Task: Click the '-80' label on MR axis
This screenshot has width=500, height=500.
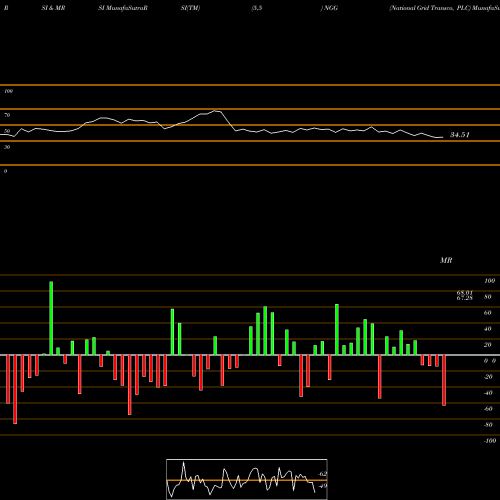Action: coord(488,425)
